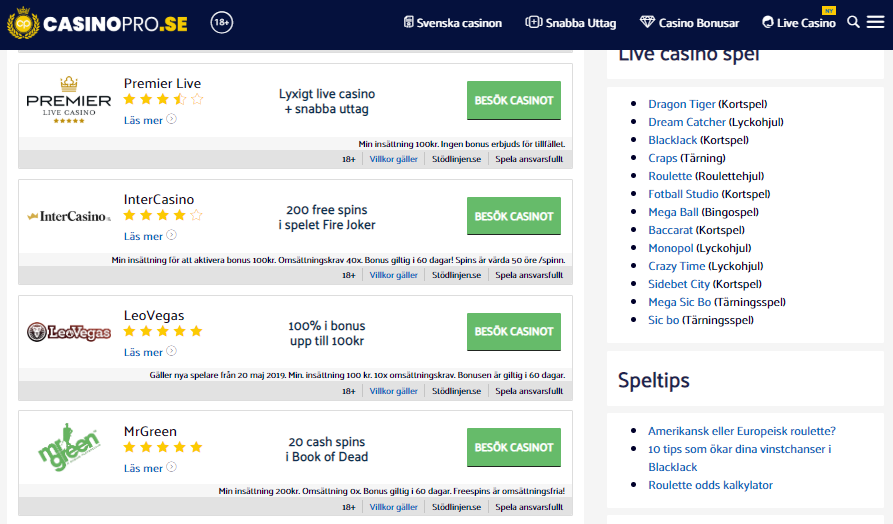Open Villkor gäller under LeoVegas
The height and width of the screenshot is (524, 893).
394,391
